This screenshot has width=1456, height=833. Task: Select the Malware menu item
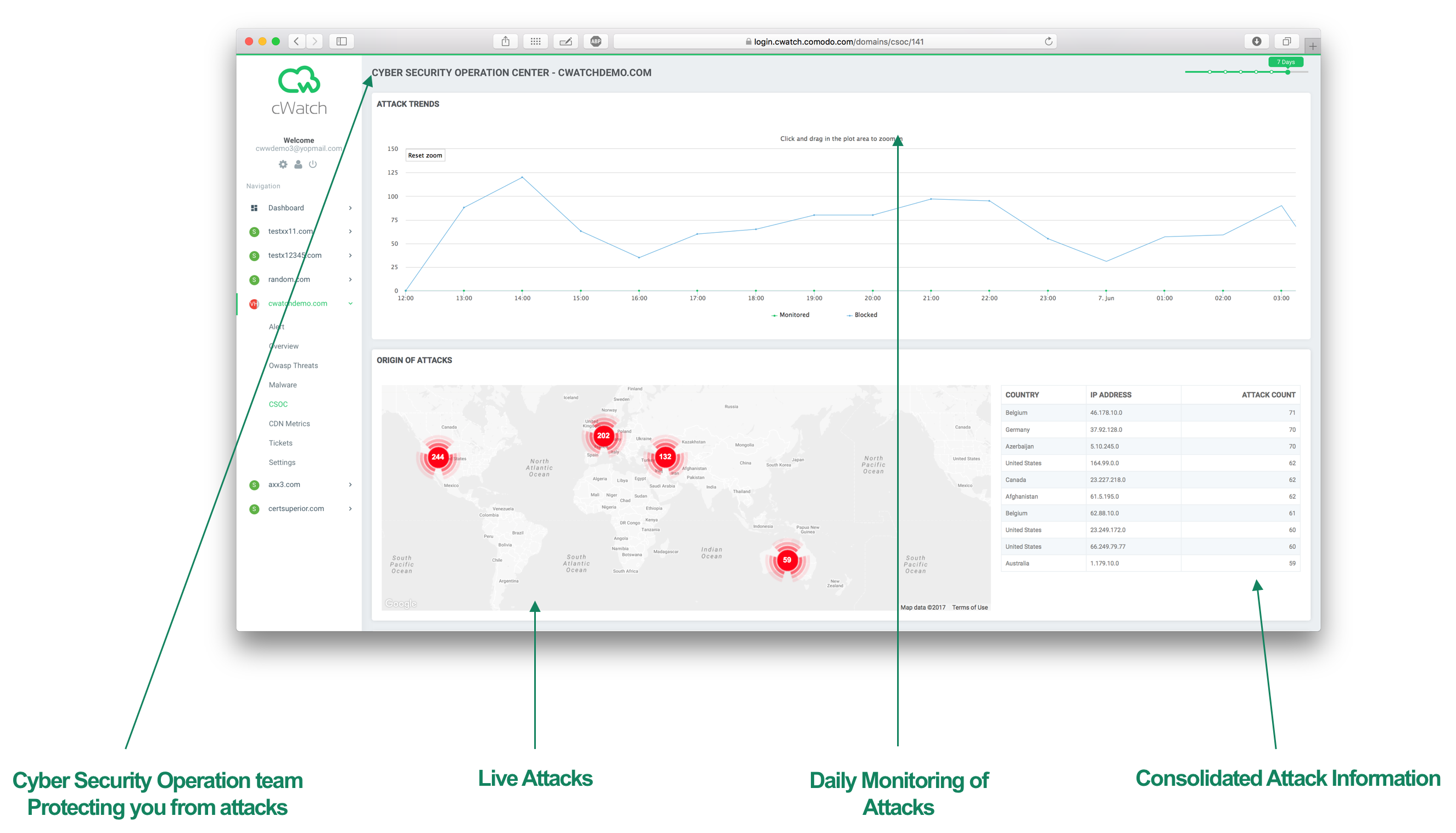click(x=283, y=385)
